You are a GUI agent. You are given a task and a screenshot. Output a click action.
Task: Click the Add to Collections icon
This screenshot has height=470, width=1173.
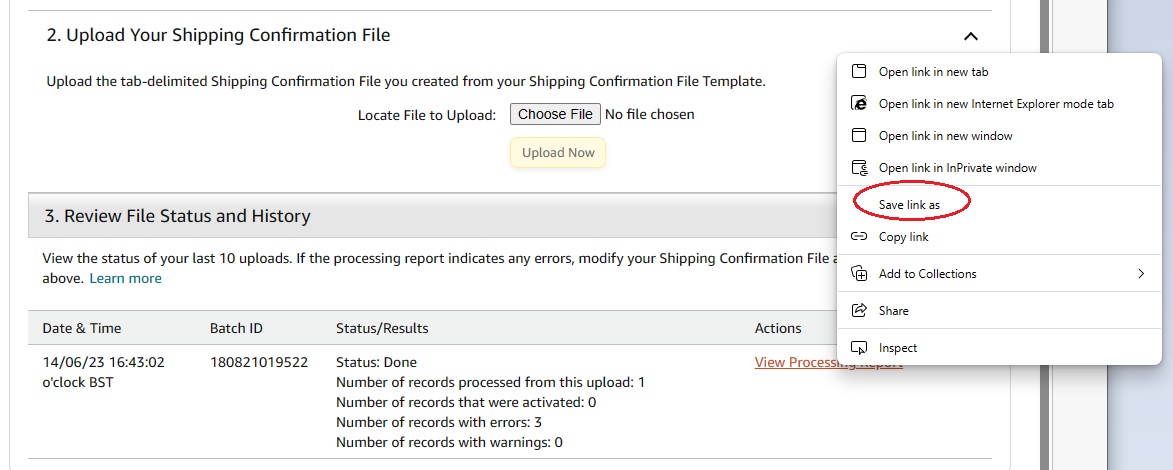[x=859, y=273]
